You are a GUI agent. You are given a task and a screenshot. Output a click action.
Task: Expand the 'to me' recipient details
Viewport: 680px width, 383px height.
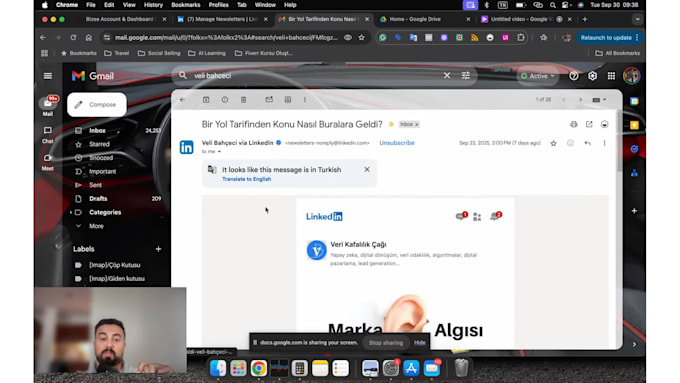pyautogui.click(x=219, y=152)
